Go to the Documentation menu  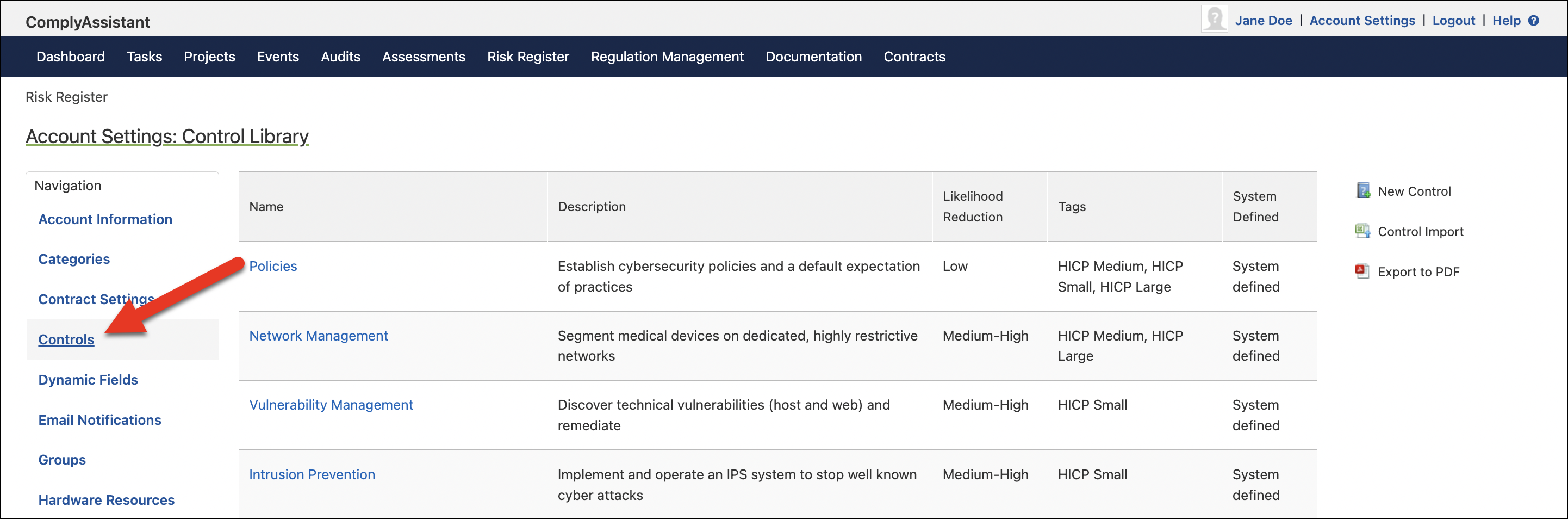pos(813,57)
